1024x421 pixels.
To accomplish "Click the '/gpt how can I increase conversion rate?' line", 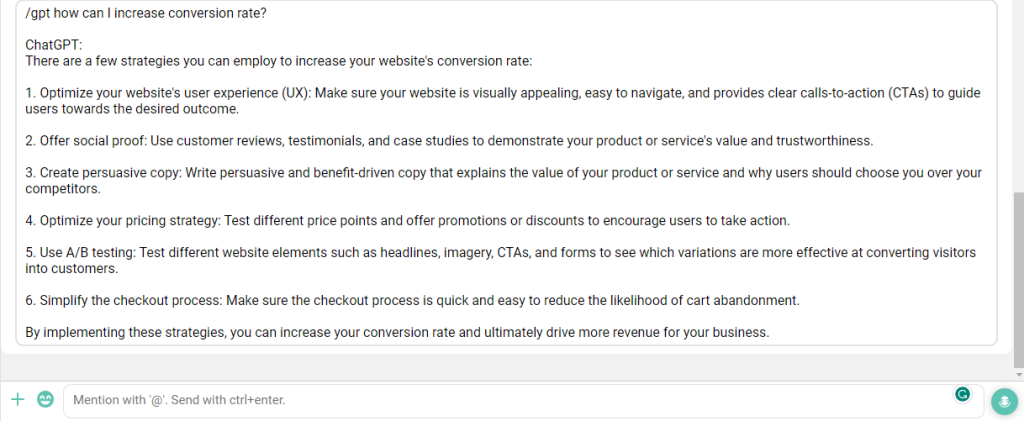I will click(x=146, y=14).
